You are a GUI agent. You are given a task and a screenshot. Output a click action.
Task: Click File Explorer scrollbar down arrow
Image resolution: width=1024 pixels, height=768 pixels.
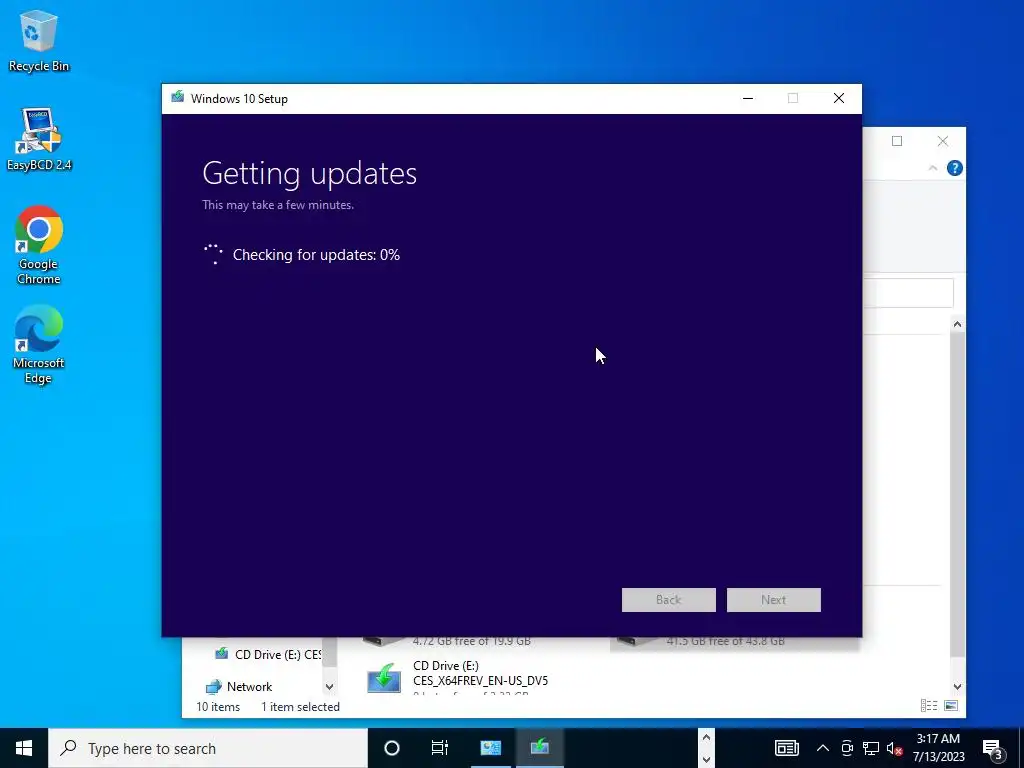pos(957,686)
